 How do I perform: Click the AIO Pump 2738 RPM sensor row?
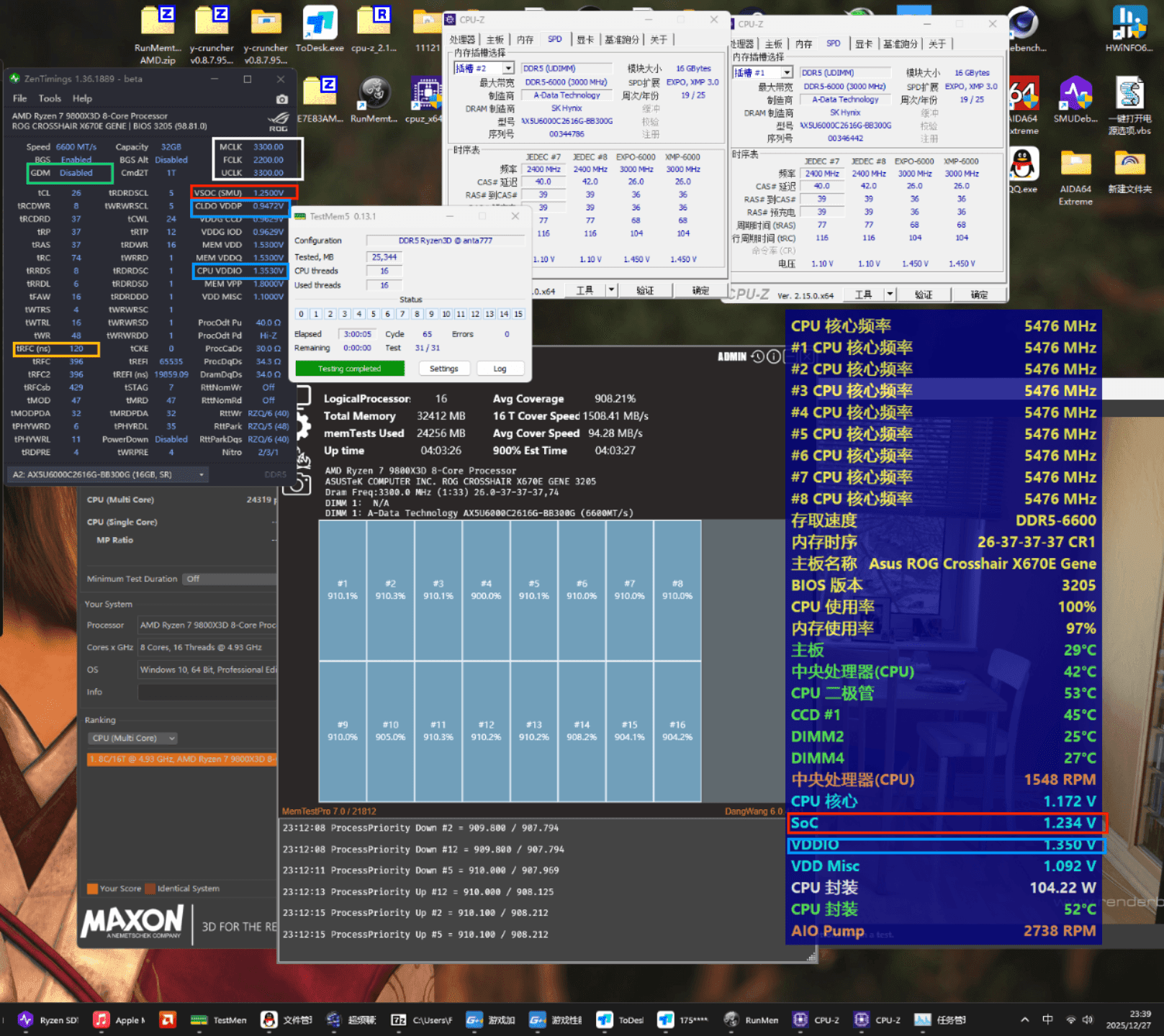coord(944,931)
